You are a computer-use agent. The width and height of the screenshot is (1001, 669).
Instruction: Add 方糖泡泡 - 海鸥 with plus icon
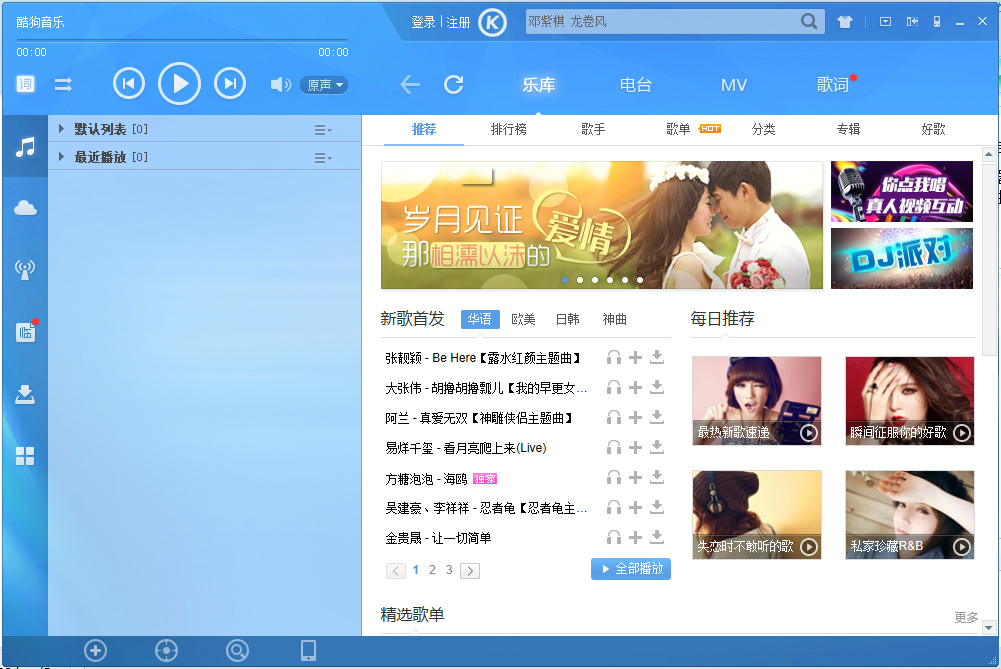pos(635,477)
